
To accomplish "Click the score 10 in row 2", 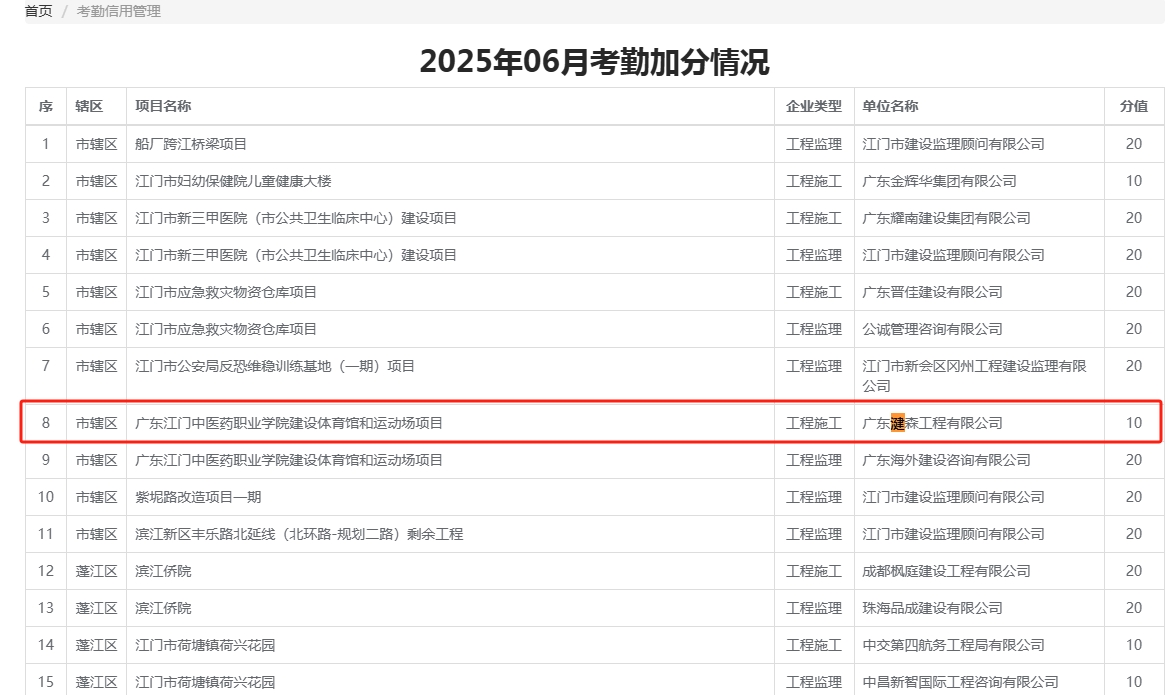I will pos(1134,181).
